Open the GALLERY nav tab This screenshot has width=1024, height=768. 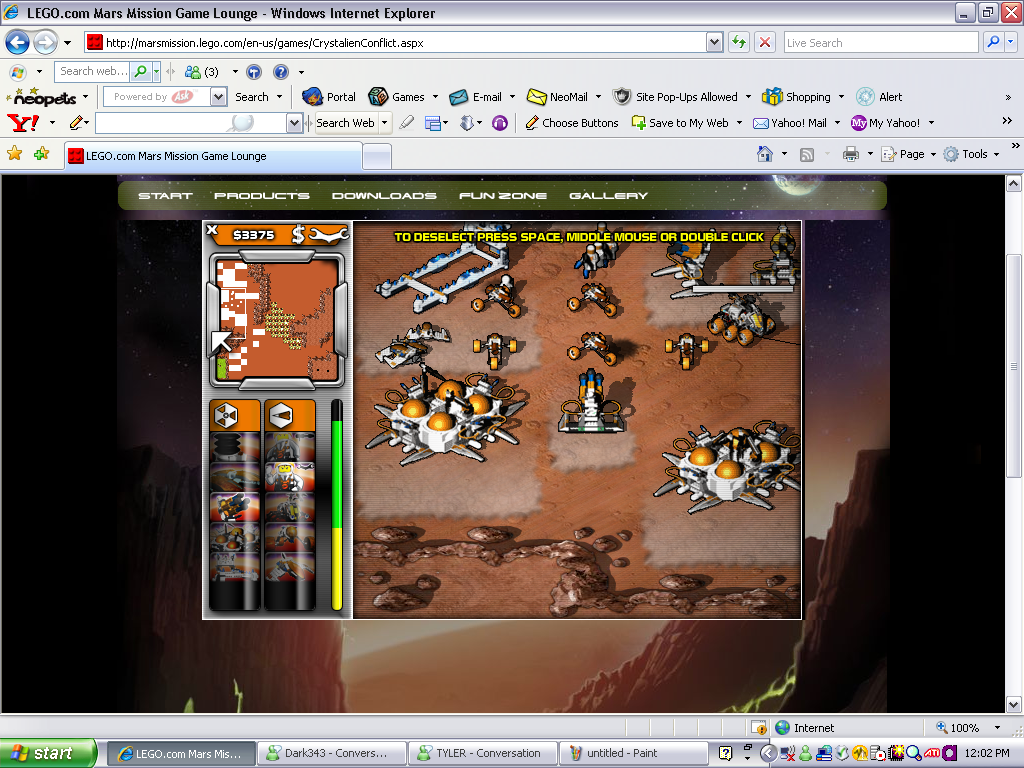coord(609,195)
